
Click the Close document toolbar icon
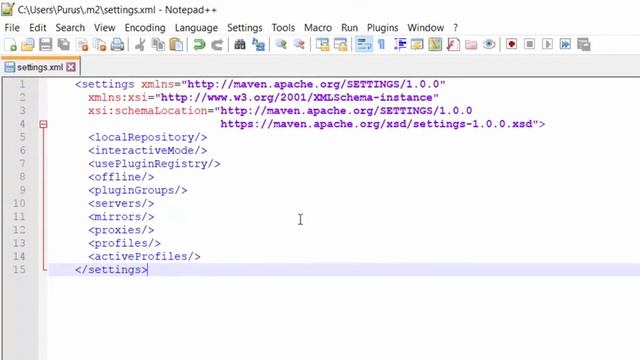pyautogui.click(x=82, y=44)
